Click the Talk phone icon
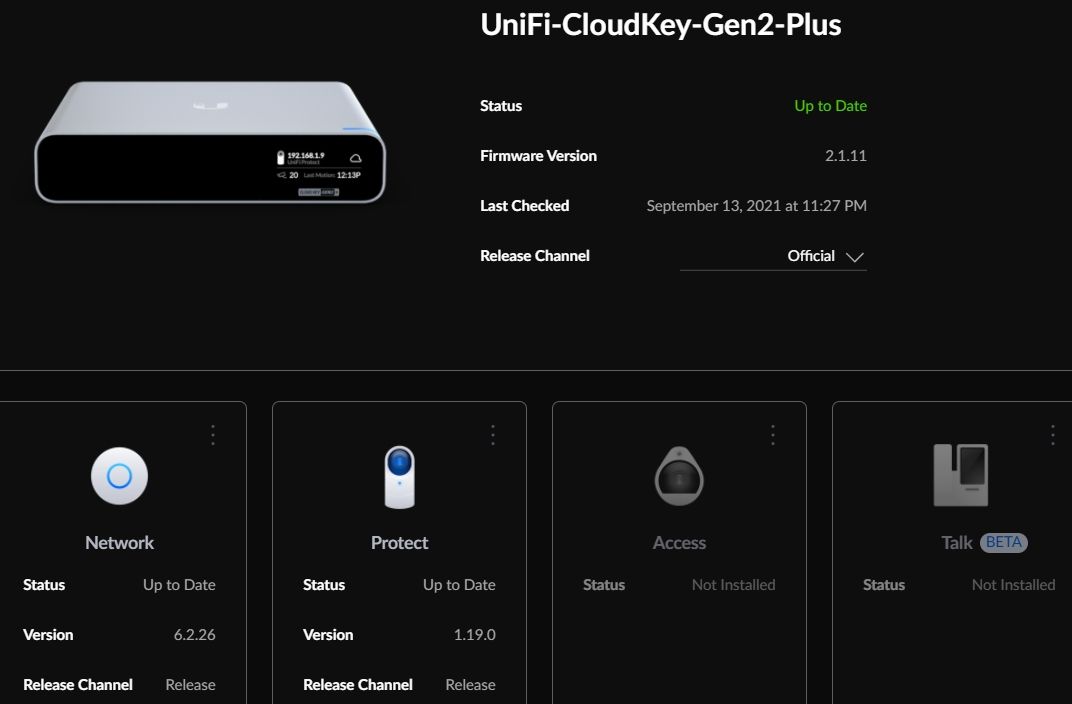The height and width of the screenshot is (704, 1072). point(960,476)
